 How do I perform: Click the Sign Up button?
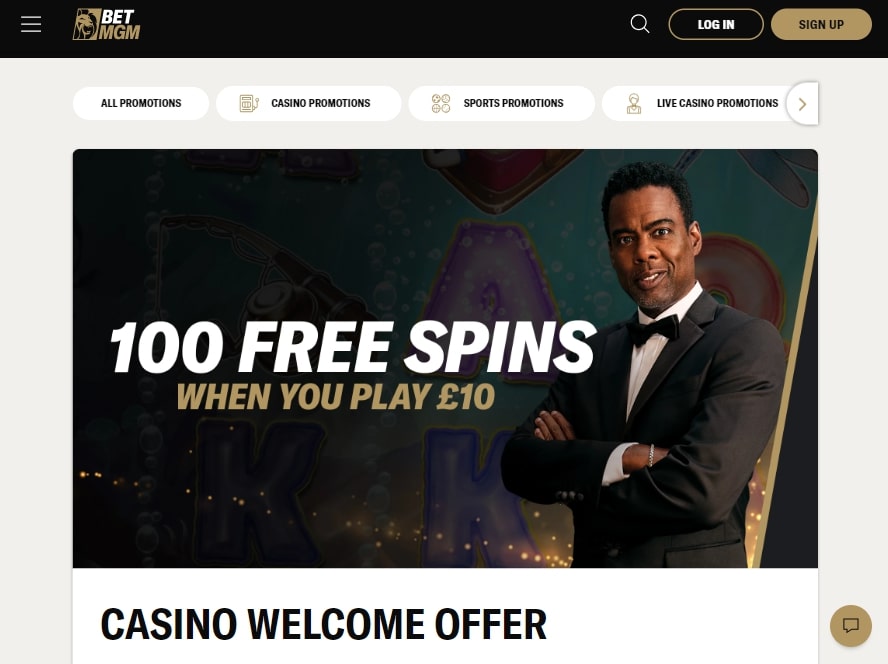pyautogui.click(x=821, y=24)
